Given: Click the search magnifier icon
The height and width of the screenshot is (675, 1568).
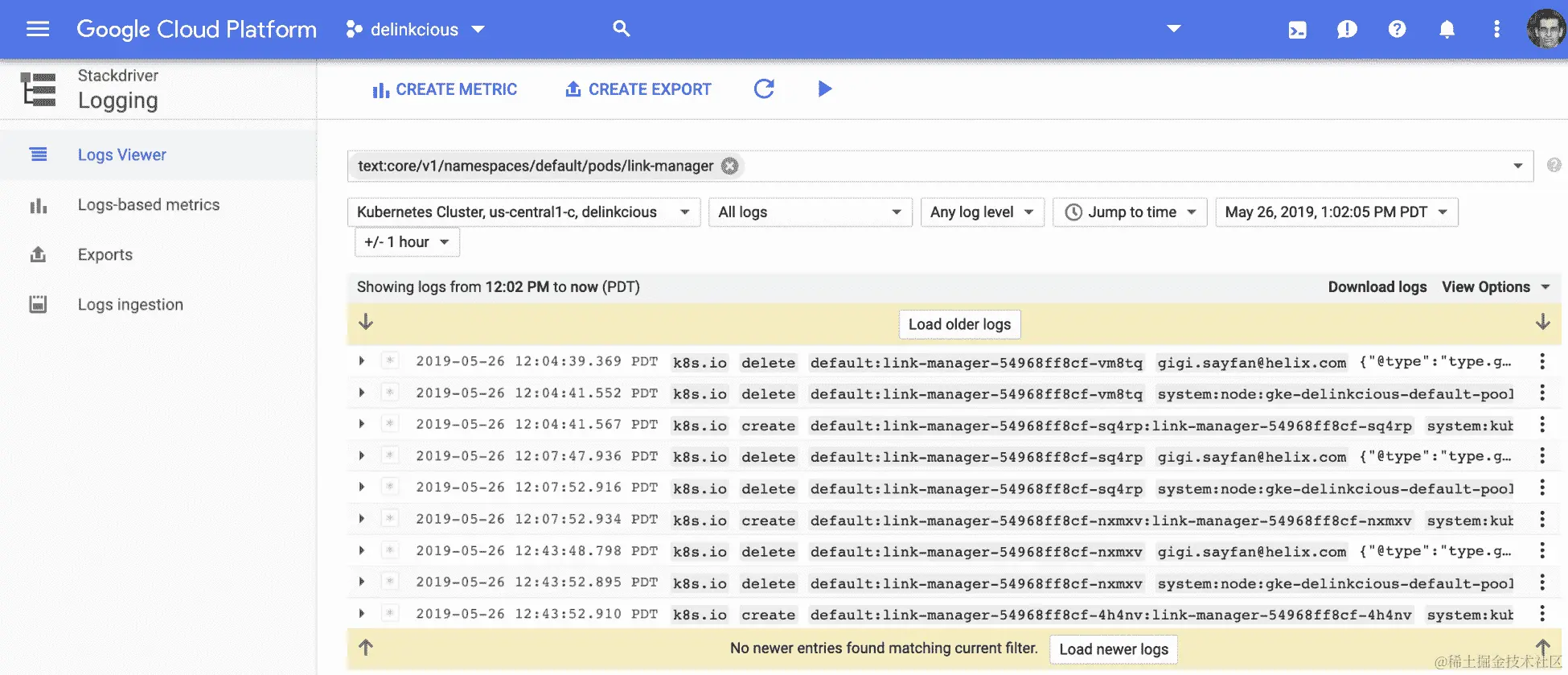Looking at the screenshot, I should (621, 29).
